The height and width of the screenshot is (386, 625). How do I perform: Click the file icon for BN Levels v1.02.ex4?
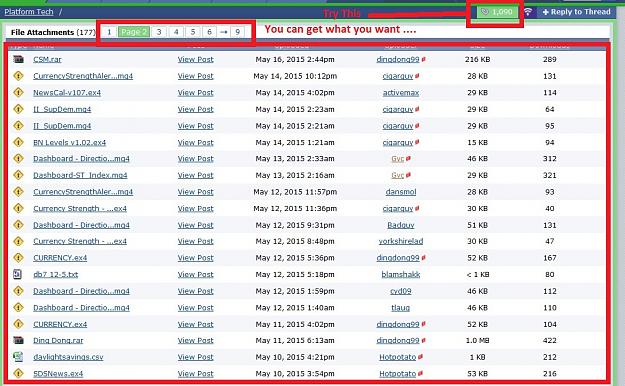[x=18, y=142]
